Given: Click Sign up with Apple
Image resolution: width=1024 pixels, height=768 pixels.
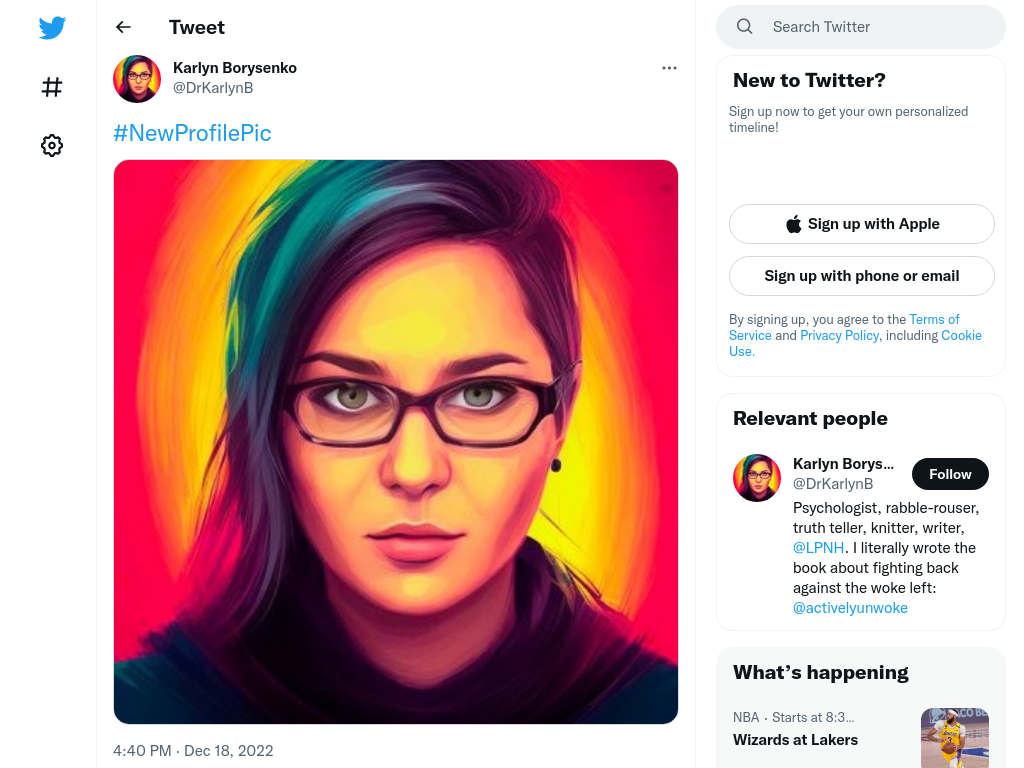Looking at the screenshot, I should click(x=861, y=224).
